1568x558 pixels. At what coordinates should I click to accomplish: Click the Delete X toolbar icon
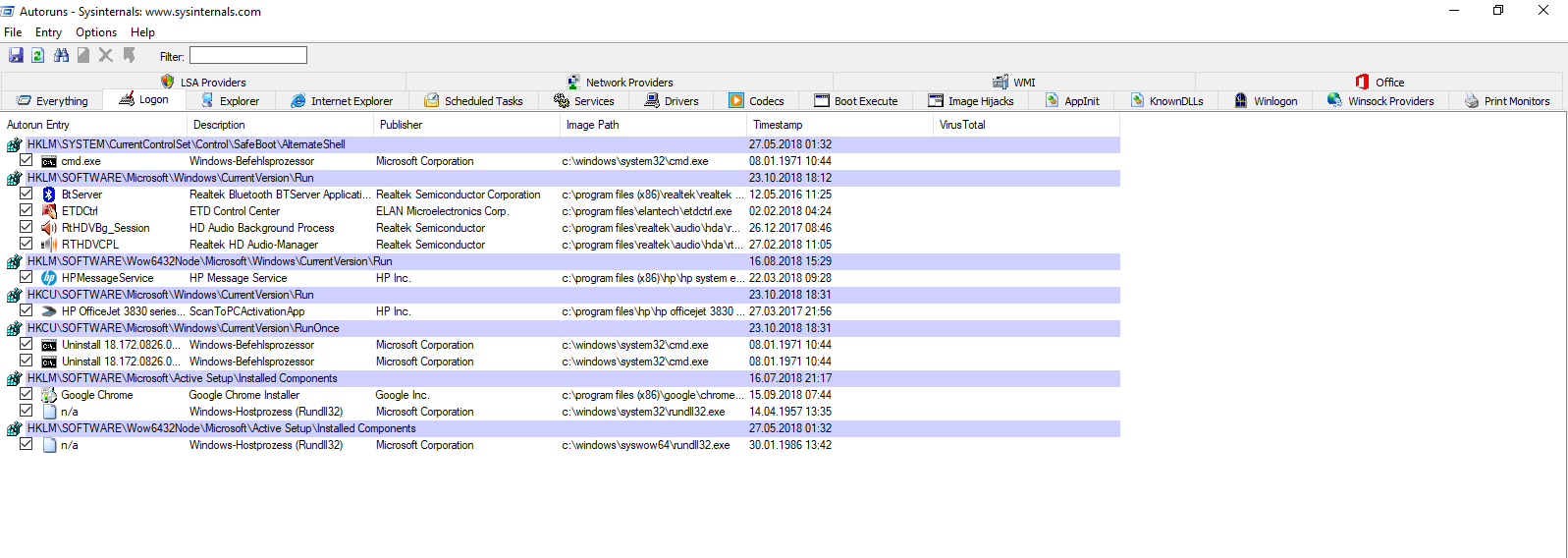106,56
